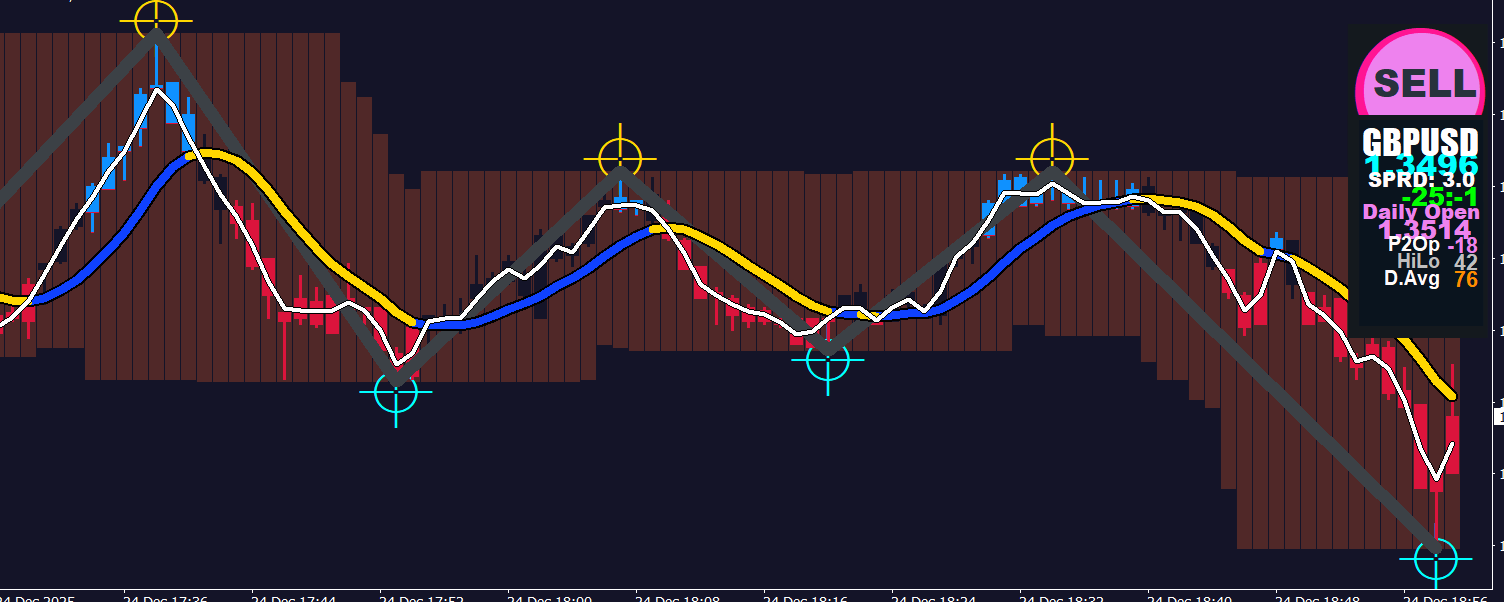The width and height of the screenshot is (1504, 602).
Task: Click the last red candle at the chart's right edge
Action: [x=1452, y=444]
